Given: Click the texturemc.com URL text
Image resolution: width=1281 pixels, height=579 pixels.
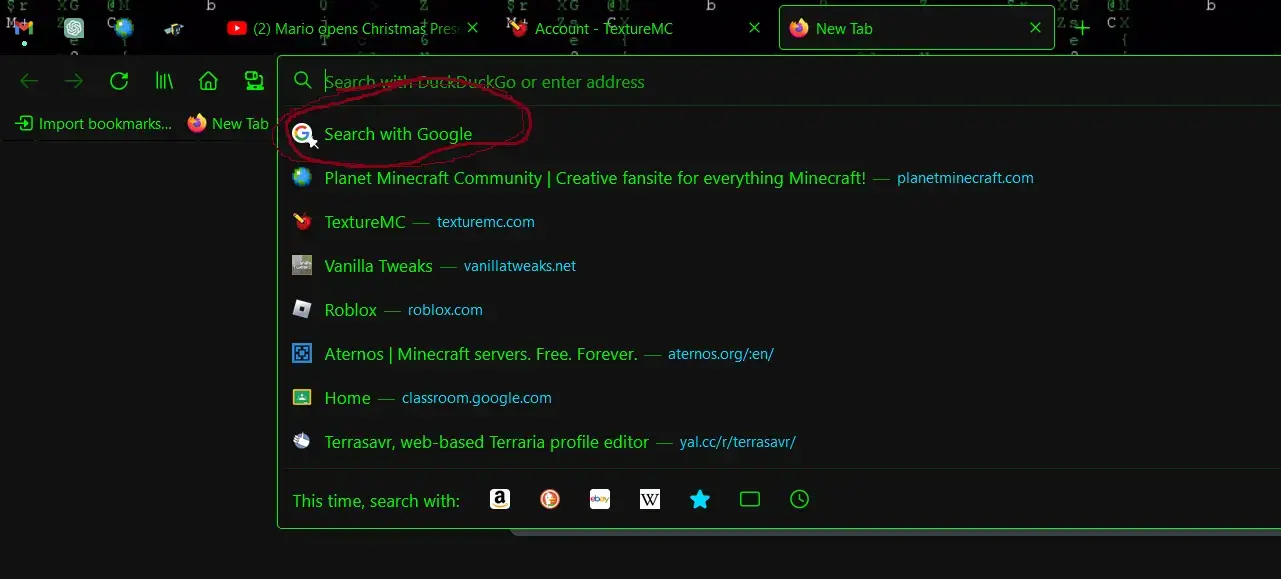Looking at the screenshot, I should pyautogui.click(x=486, y=222).
